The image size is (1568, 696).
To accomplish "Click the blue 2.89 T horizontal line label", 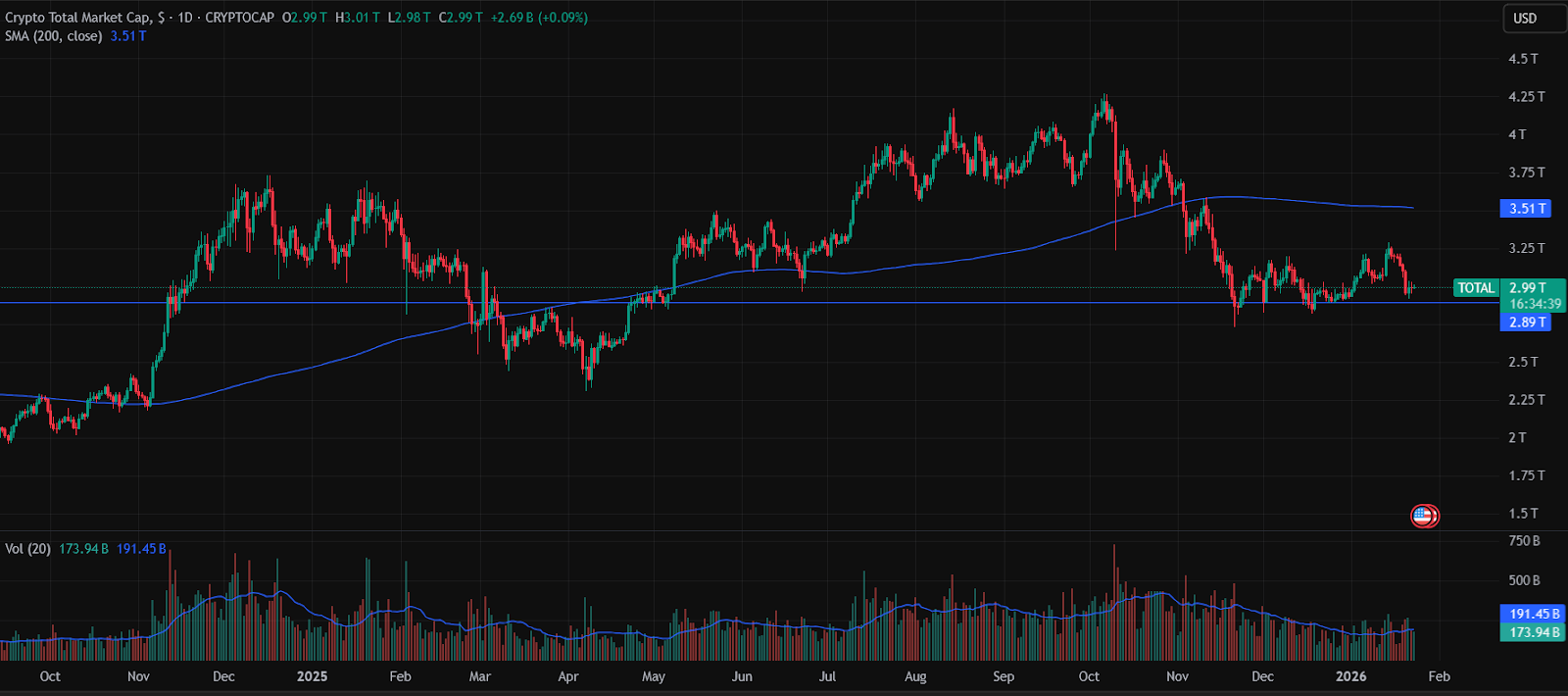I will [x=1526, y=323].
